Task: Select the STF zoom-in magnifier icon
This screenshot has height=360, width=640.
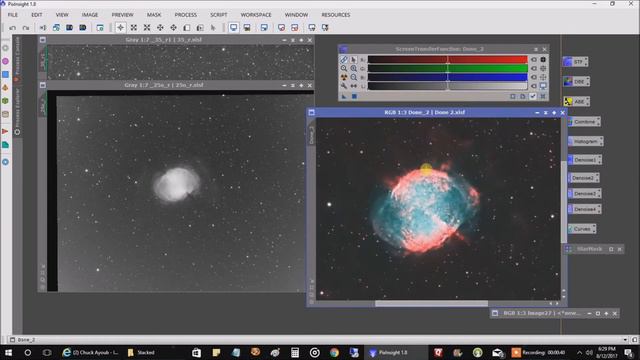Action: coord(353,69)
